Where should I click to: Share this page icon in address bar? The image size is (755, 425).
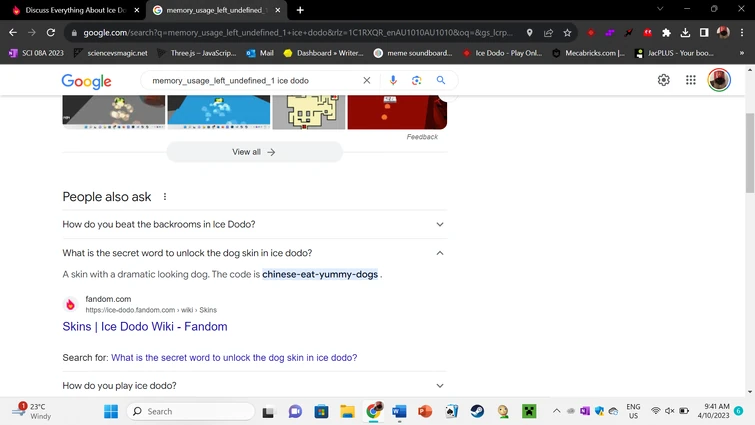(548, 33)
